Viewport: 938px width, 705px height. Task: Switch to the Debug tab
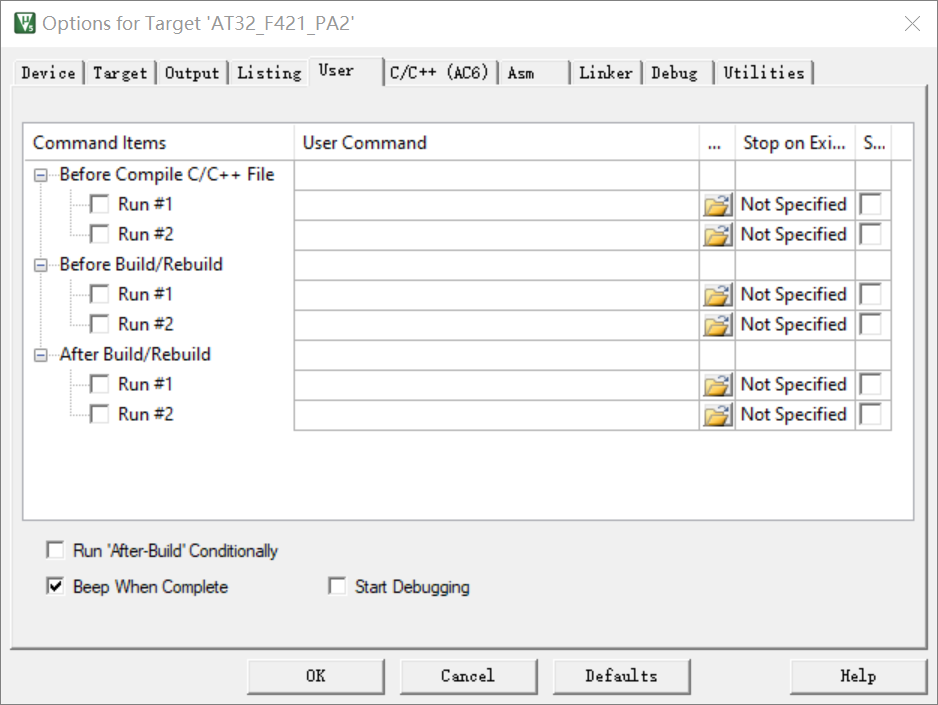click(x=678, y=73)
